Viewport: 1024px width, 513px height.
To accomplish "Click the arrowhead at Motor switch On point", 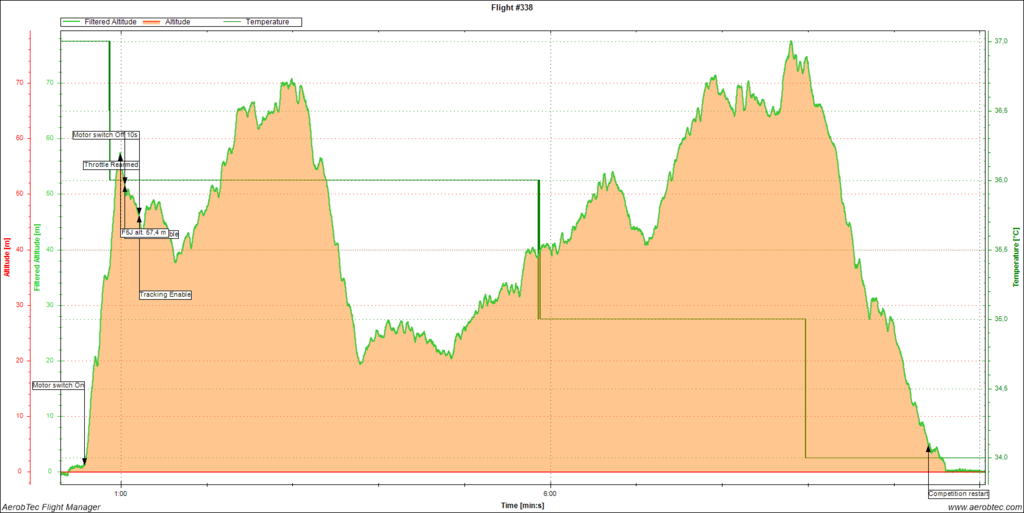I will click(84, 463).
